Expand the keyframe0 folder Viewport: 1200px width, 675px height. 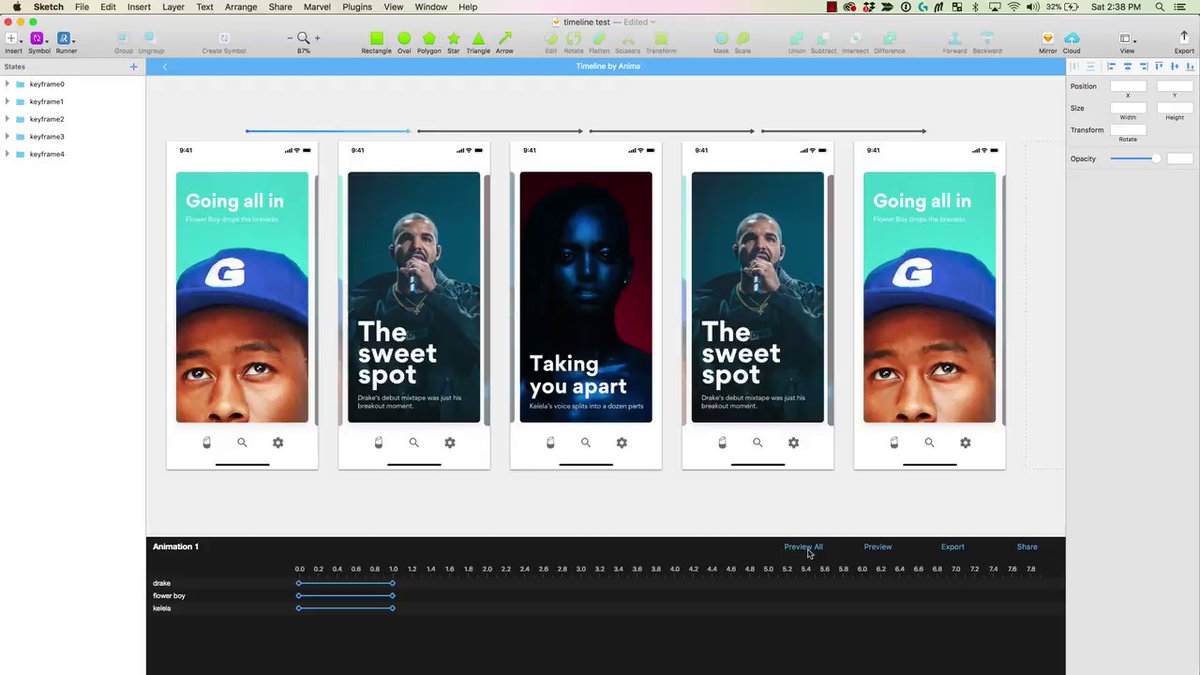8,84
